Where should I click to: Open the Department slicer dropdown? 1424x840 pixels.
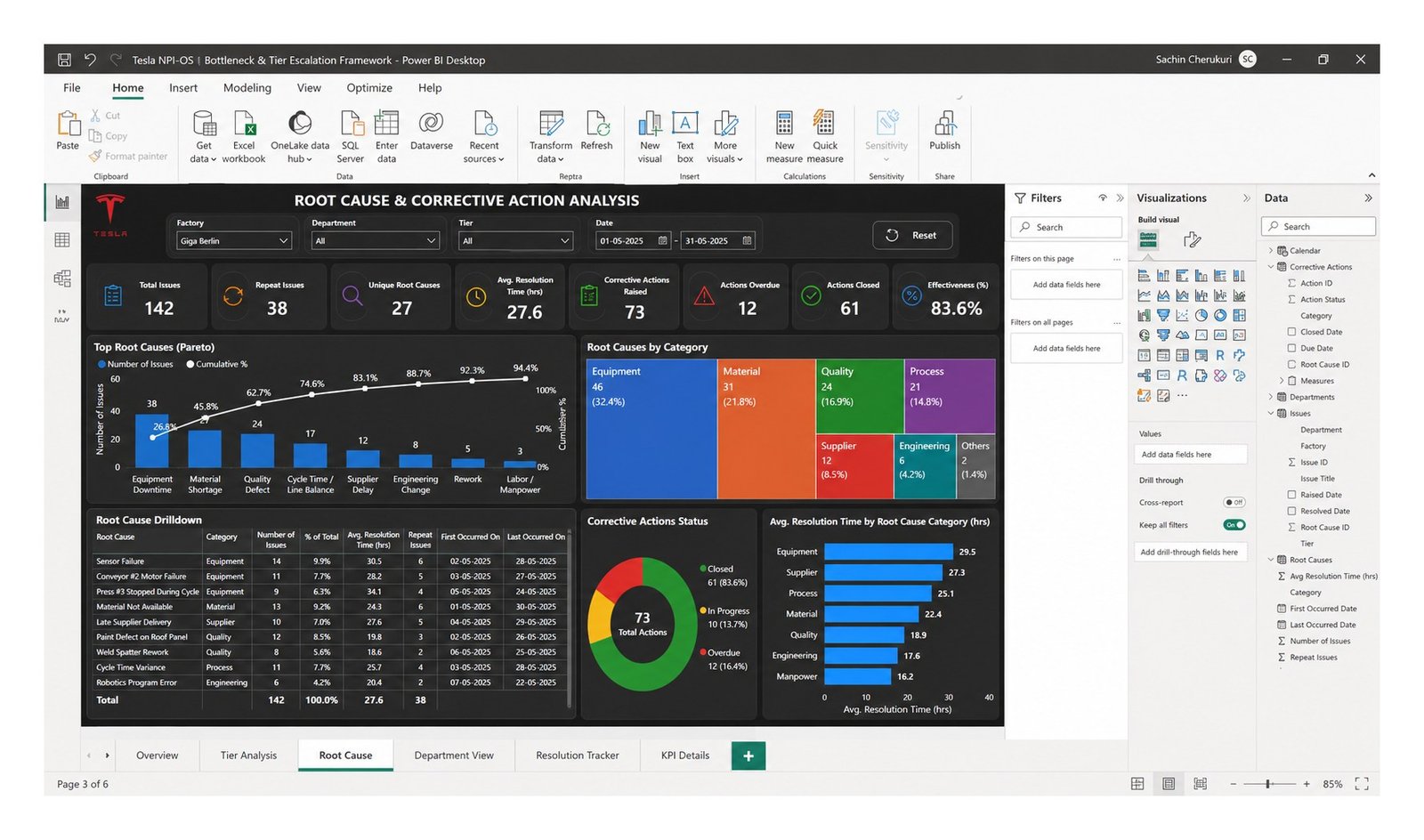[376, 240]
